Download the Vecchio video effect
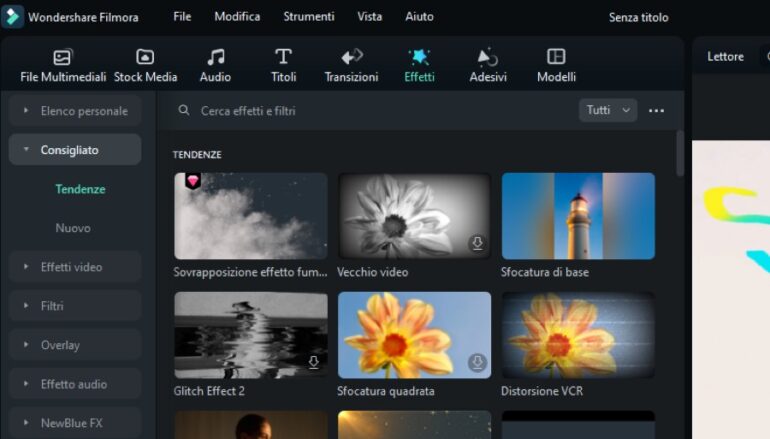Screen dimensions: 770x439 pyautogui.click(x=477, y=243)
